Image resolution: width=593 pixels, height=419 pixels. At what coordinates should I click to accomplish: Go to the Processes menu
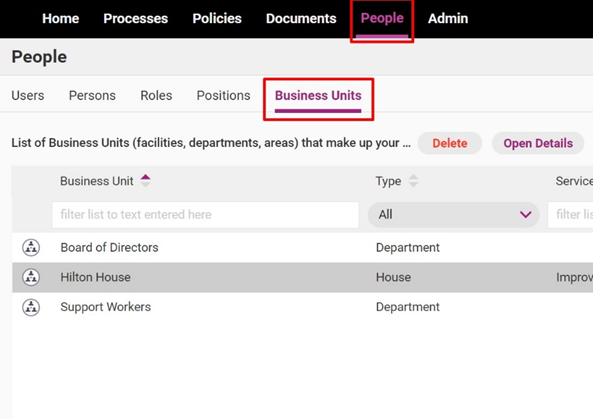click(x=135, y=18)
